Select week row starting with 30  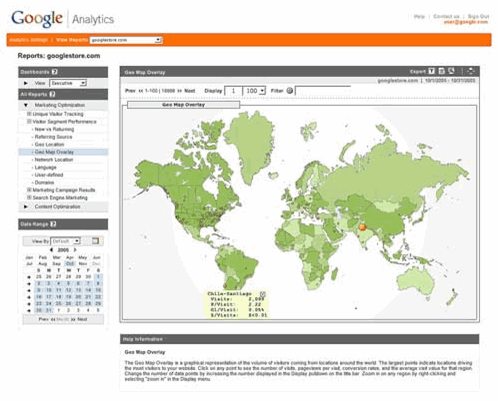coord(29,310)
